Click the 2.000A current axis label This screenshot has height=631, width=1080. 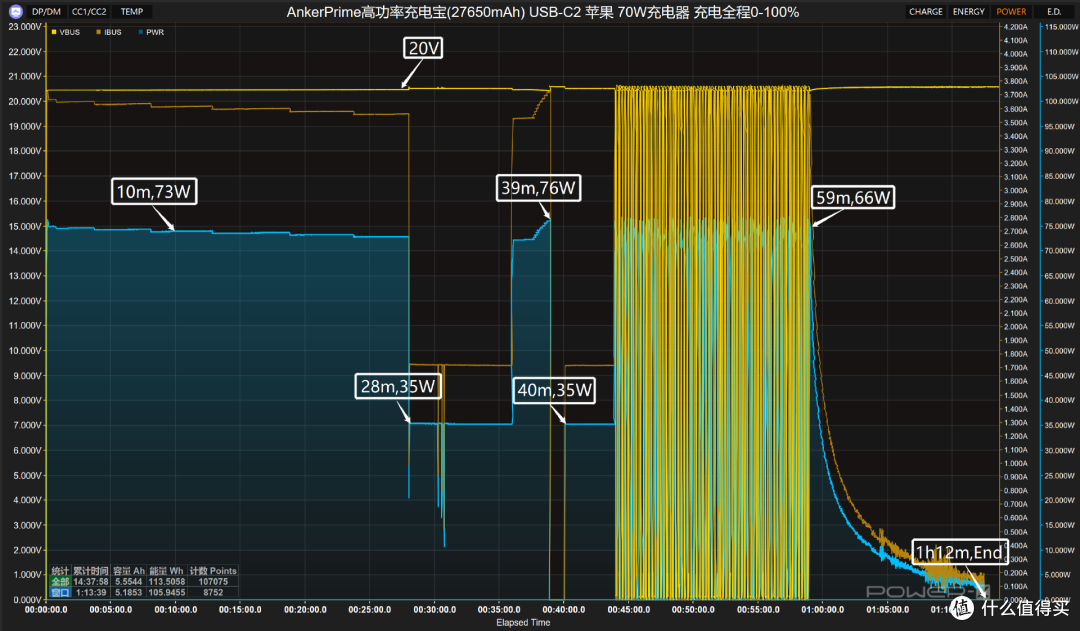[x=1015, y=327]
